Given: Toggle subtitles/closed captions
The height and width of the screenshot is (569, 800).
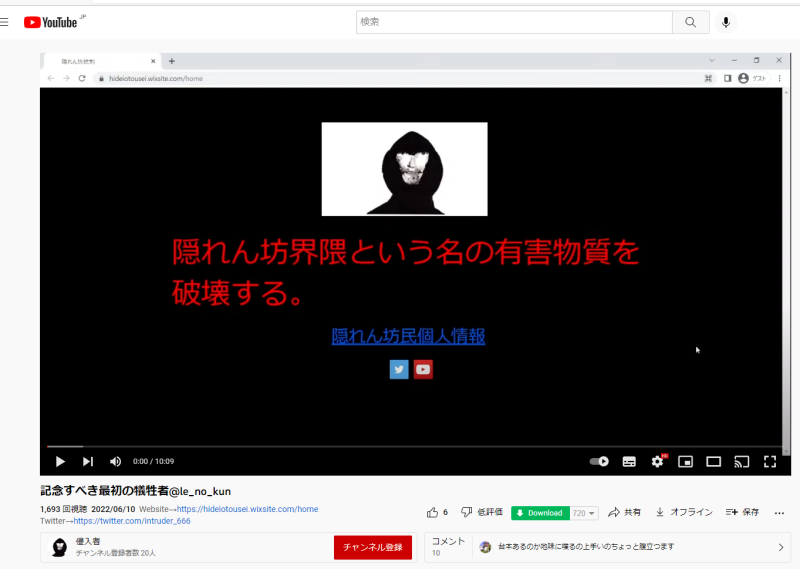Looking at the screenshot, I should point(629,461).
